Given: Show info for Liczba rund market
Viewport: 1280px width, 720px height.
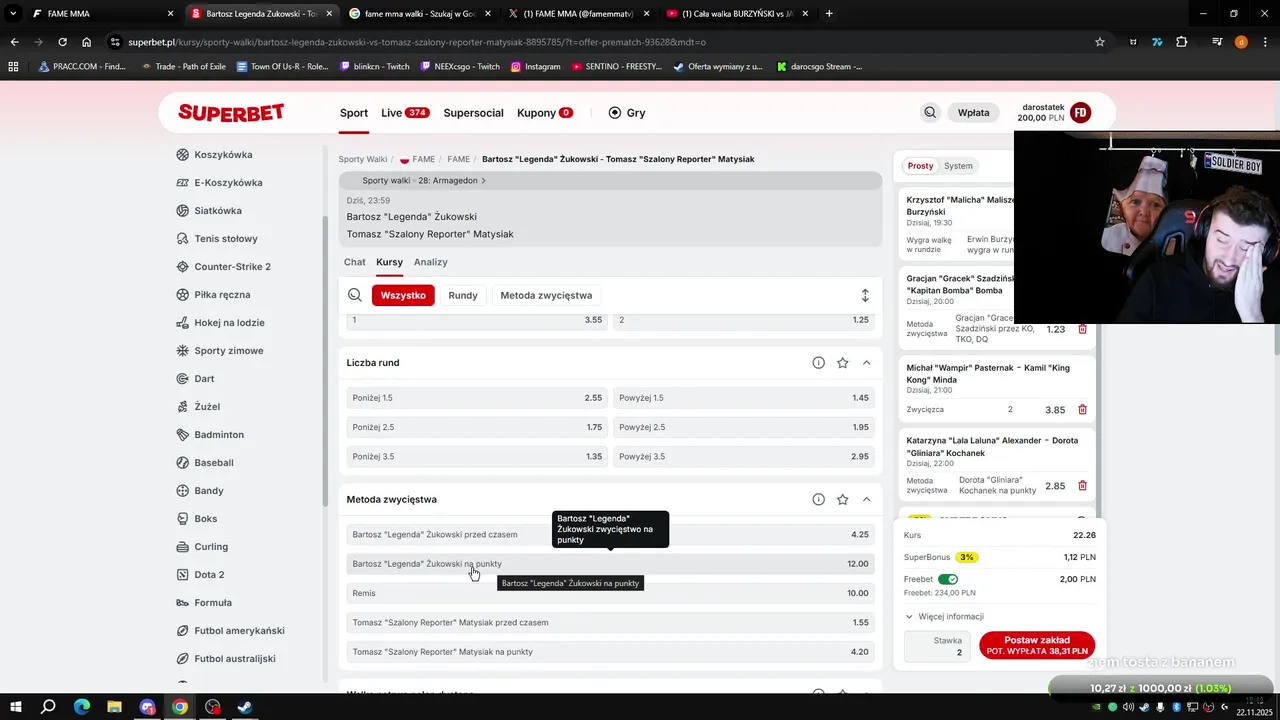Looking at the screenshot, I should coord(819,363).
